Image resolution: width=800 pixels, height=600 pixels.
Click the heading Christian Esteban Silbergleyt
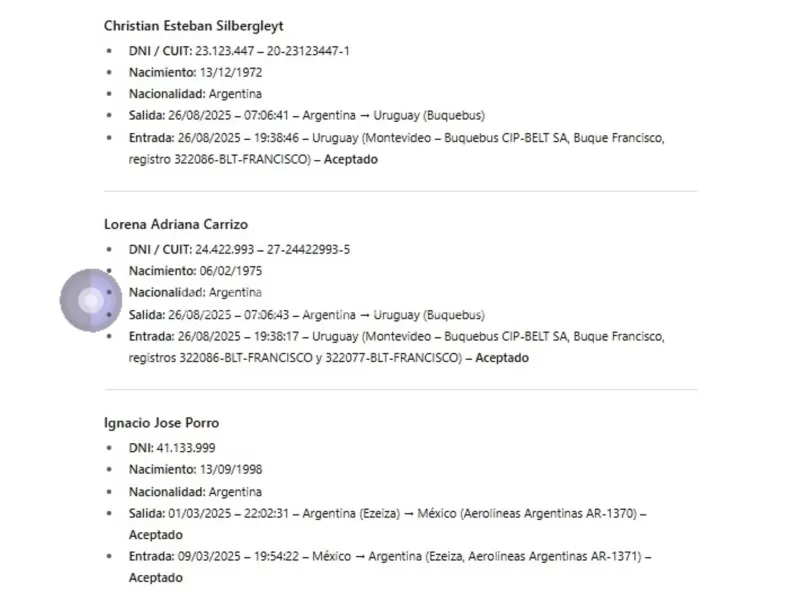tap(194, 25)
